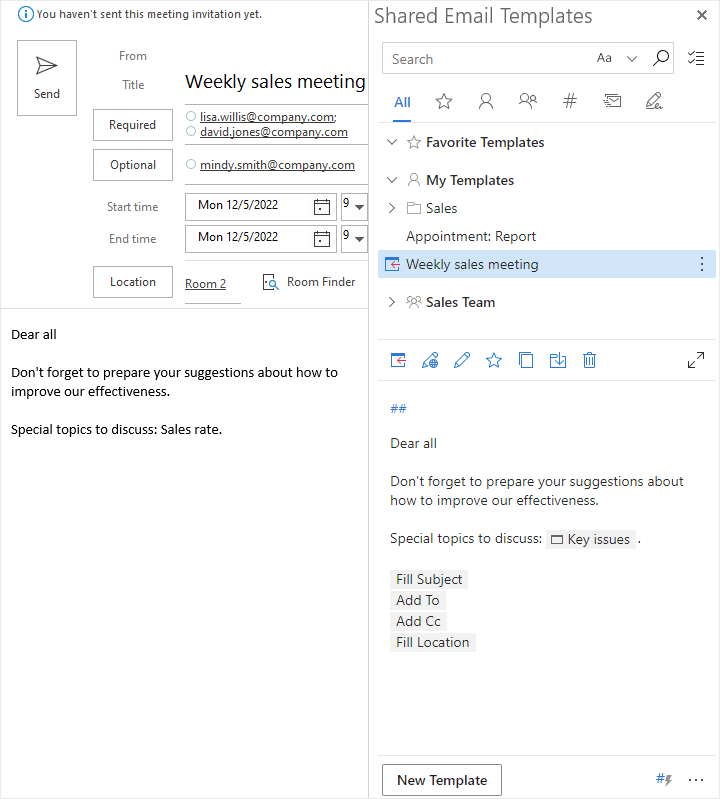Click the ## shortcut in template preview
The width and height of the screenshot is (720, 799).
pyautogui.click(x=398, y=408)
